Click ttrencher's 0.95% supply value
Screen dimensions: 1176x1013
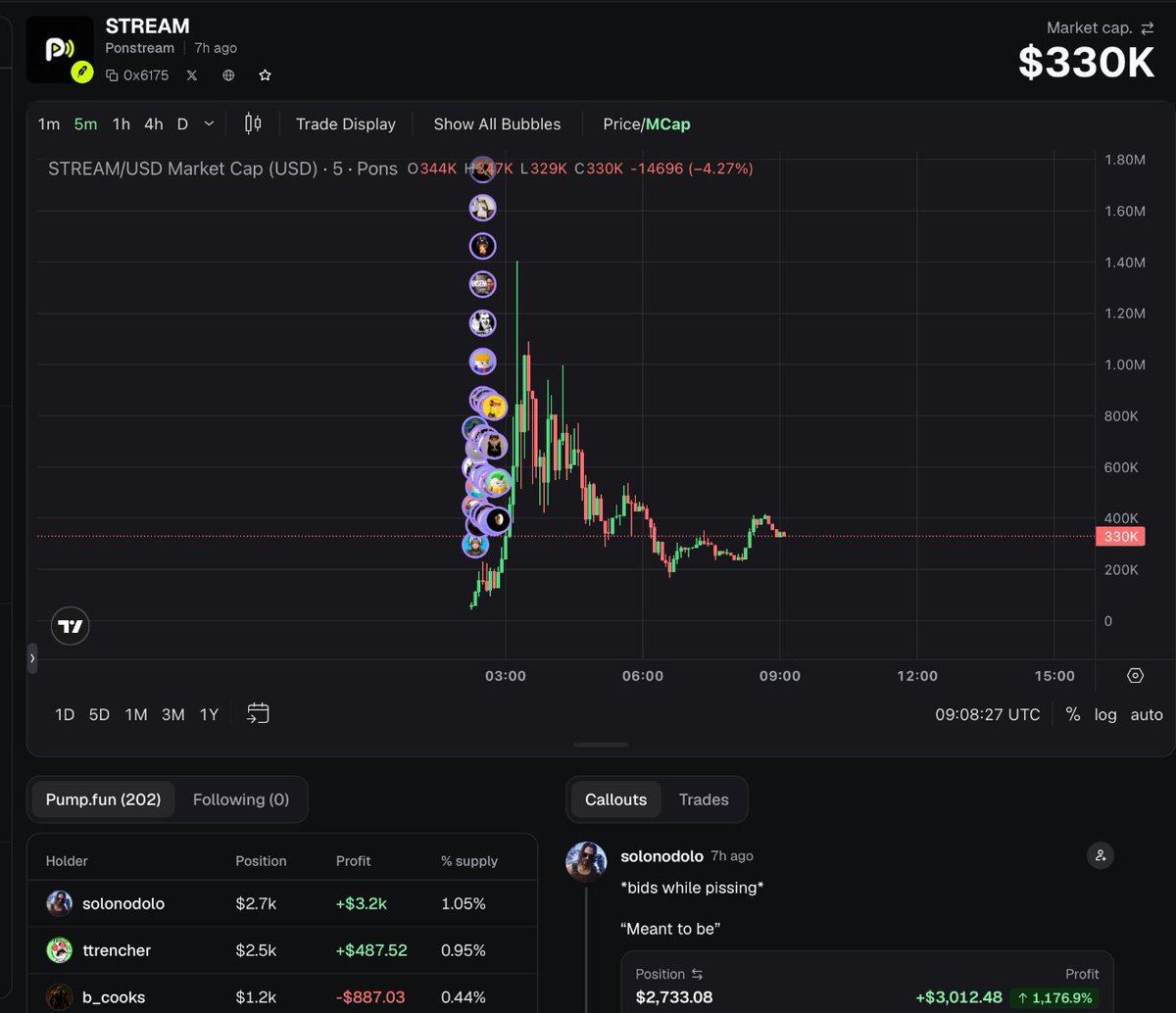pos(464,950)
